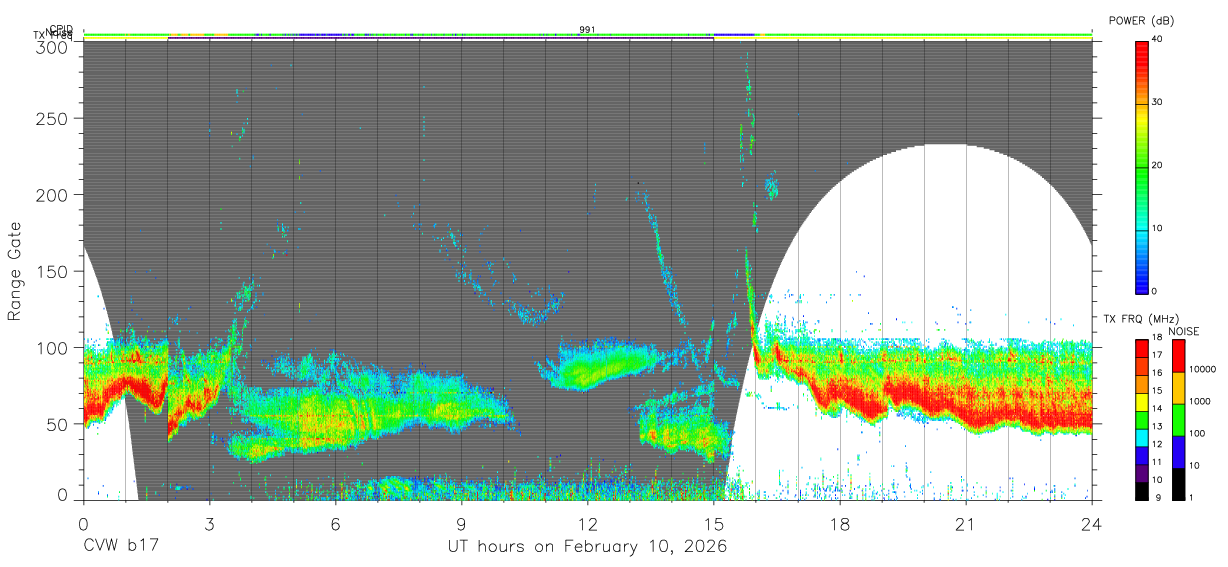Pick the black 9-10 MHz frequency swatch
The width and height of the screenshot is (1228, 567).
click(x=1142, y=489)
